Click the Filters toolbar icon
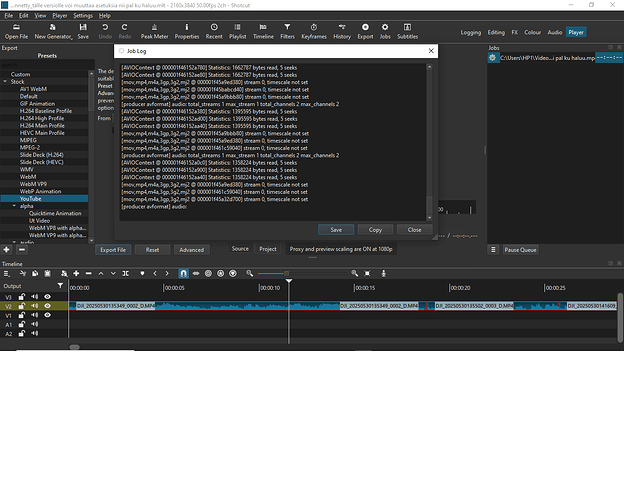 (288, 31)
